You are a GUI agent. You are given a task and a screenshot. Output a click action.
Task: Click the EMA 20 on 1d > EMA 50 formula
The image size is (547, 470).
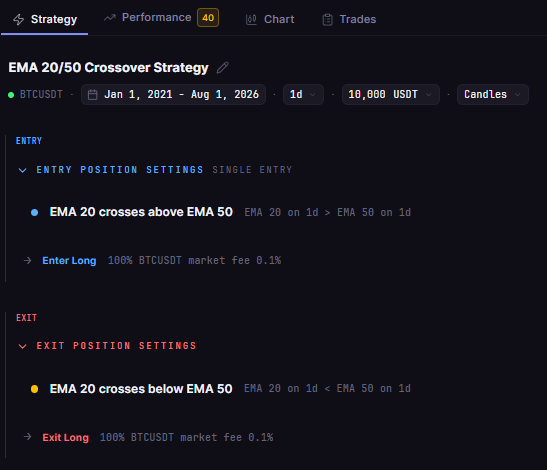click(328, 212)
